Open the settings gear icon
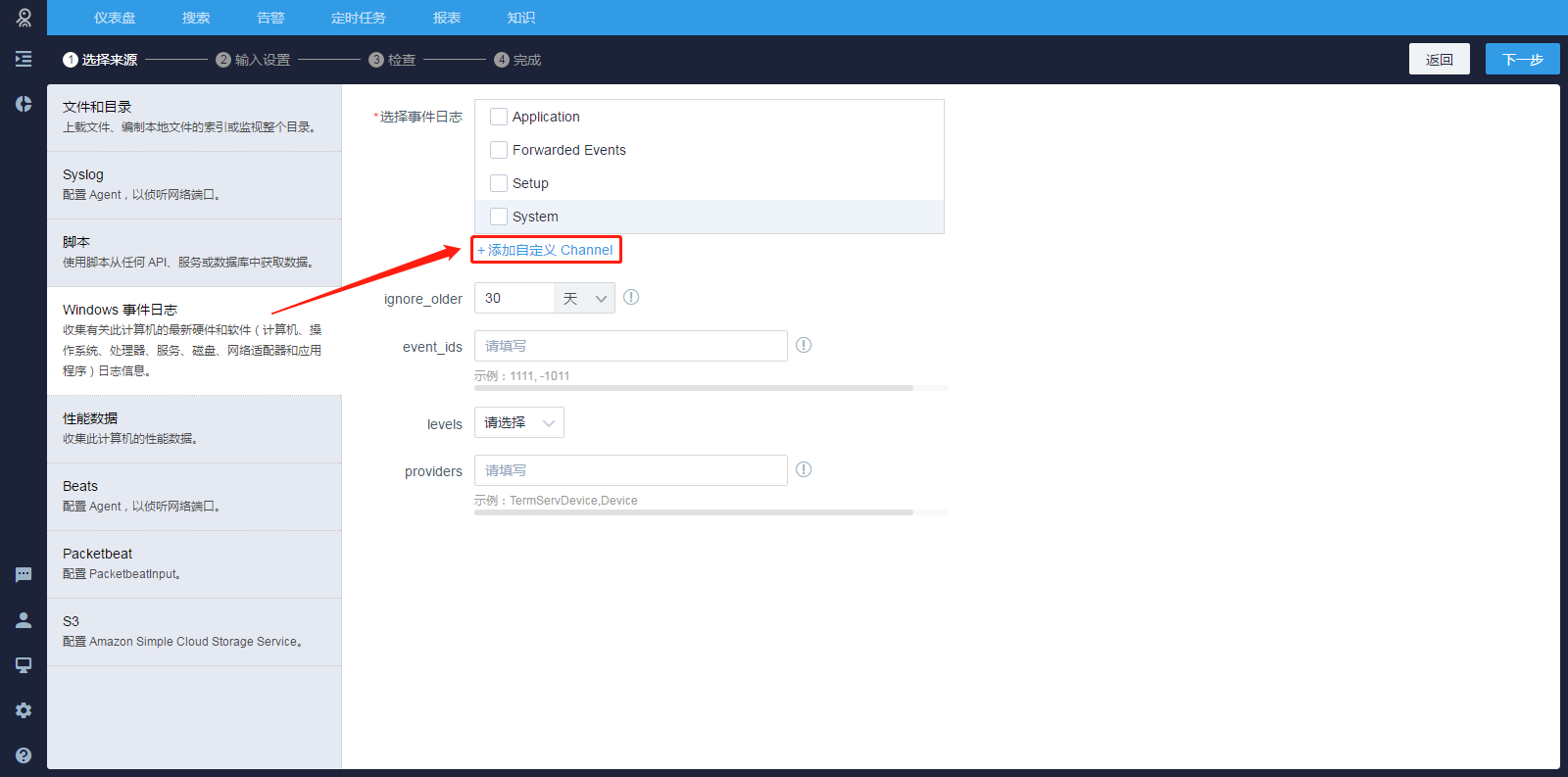Screen dimensions: 1568x777 (x=24, y=710)
